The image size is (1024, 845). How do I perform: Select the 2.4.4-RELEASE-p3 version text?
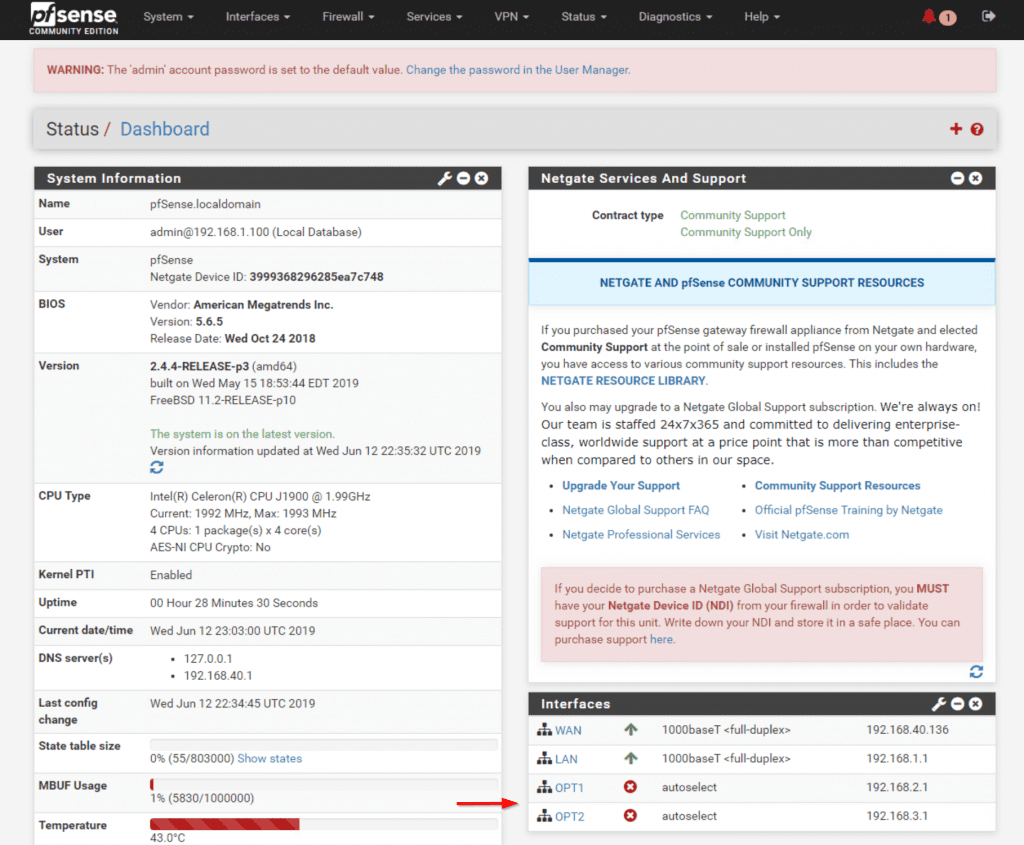(x=199, y=366)
